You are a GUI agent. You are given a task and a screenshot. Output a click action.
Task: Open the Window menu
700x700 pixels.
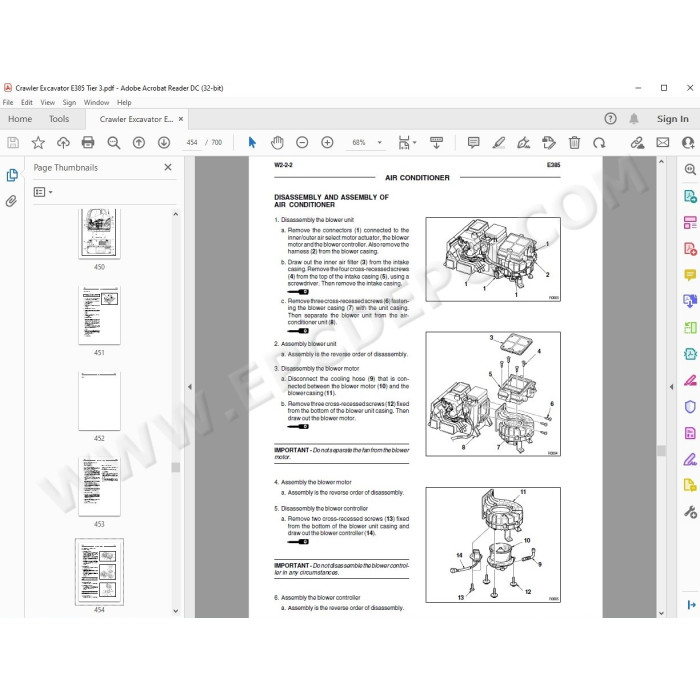[x=96, y=102]
